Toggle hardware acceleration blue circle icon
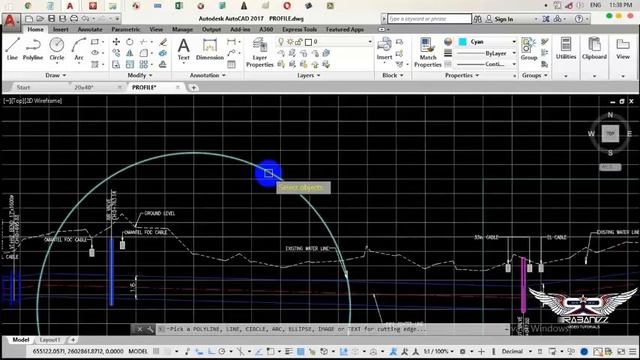Screen dimensions: 640x360 584,351
